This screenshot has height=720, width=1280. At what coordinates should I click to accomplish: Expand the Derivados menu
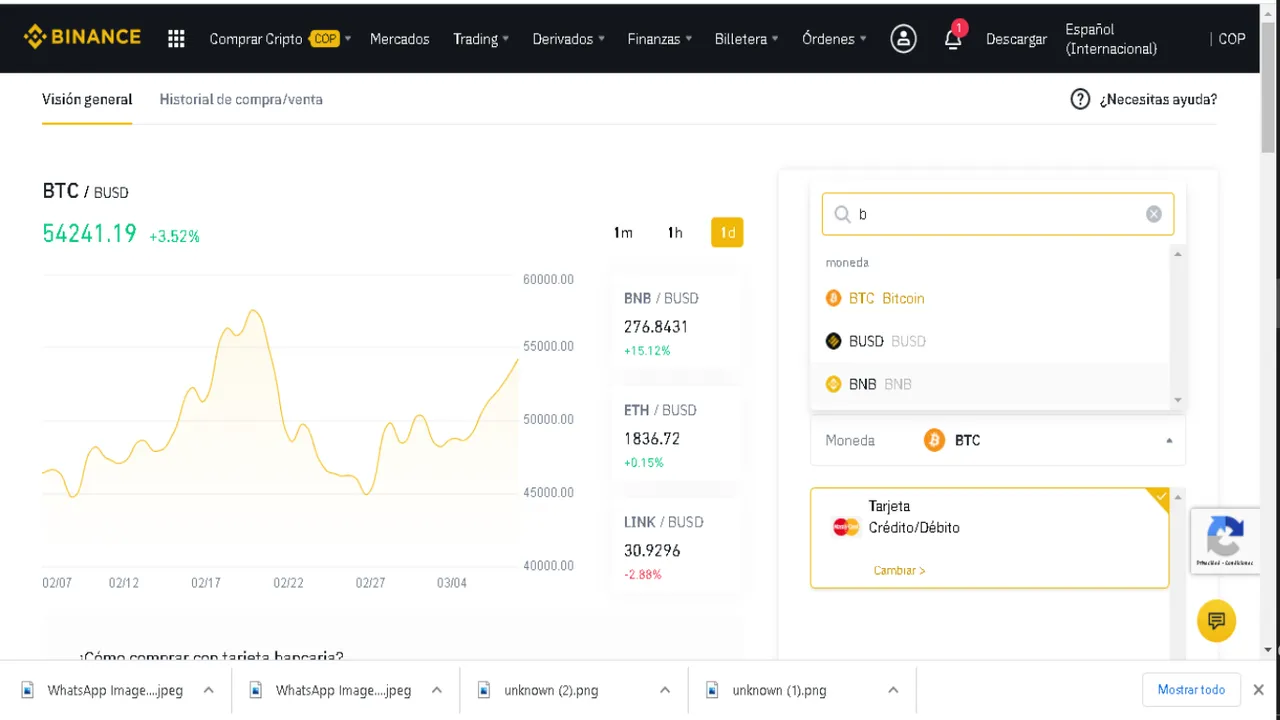[569, 39]
